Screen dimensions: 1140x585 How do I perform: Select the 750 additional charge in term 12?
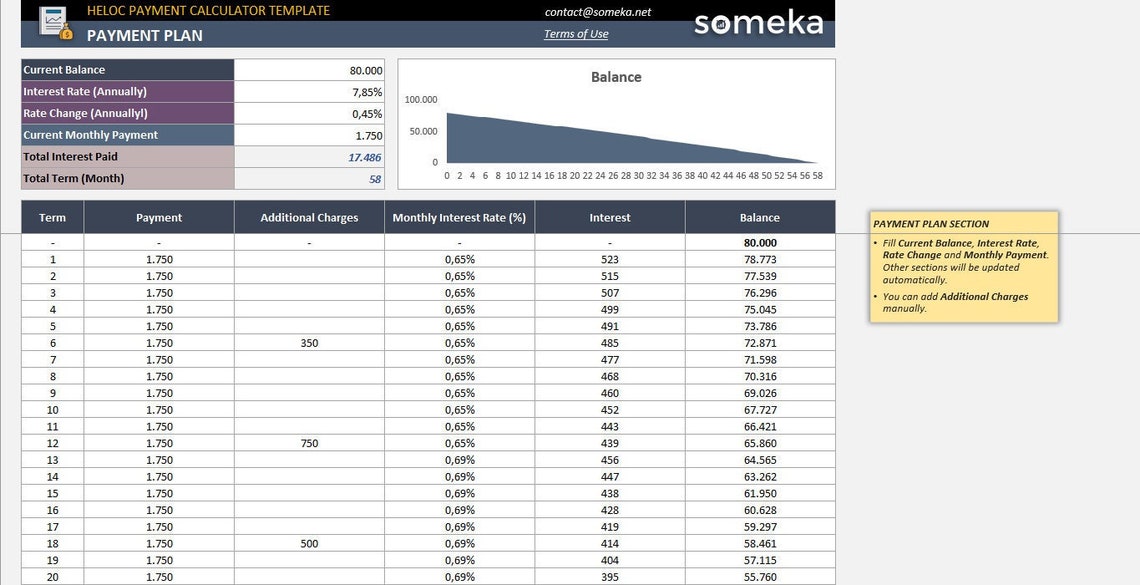tap(309, 443)
